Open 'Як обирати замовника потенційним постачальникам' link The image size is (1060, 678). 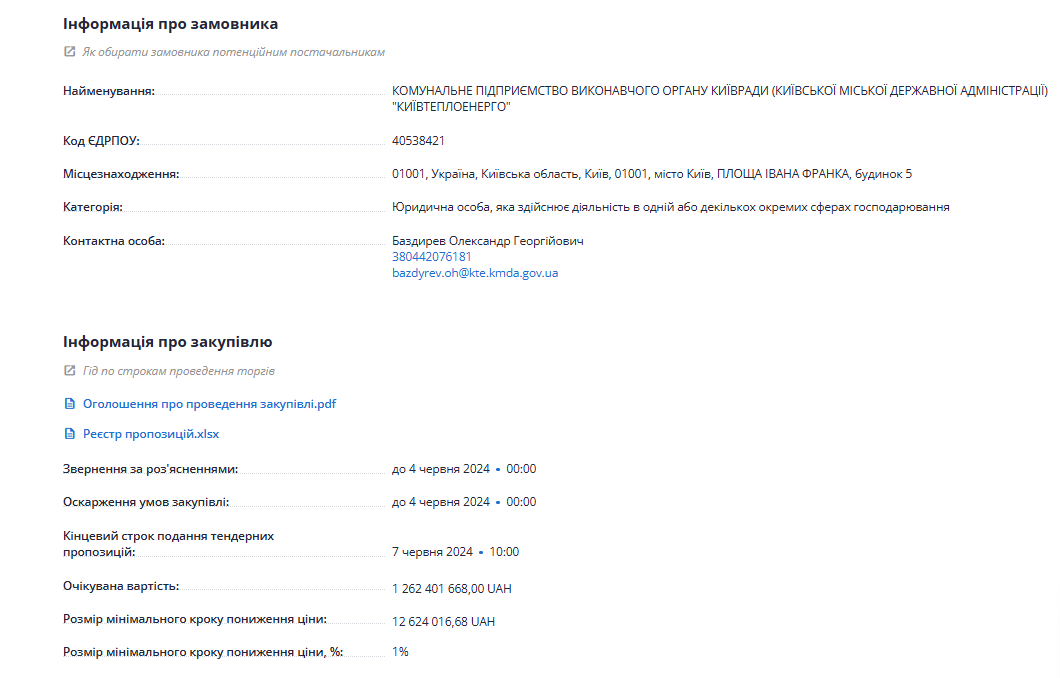233,52
